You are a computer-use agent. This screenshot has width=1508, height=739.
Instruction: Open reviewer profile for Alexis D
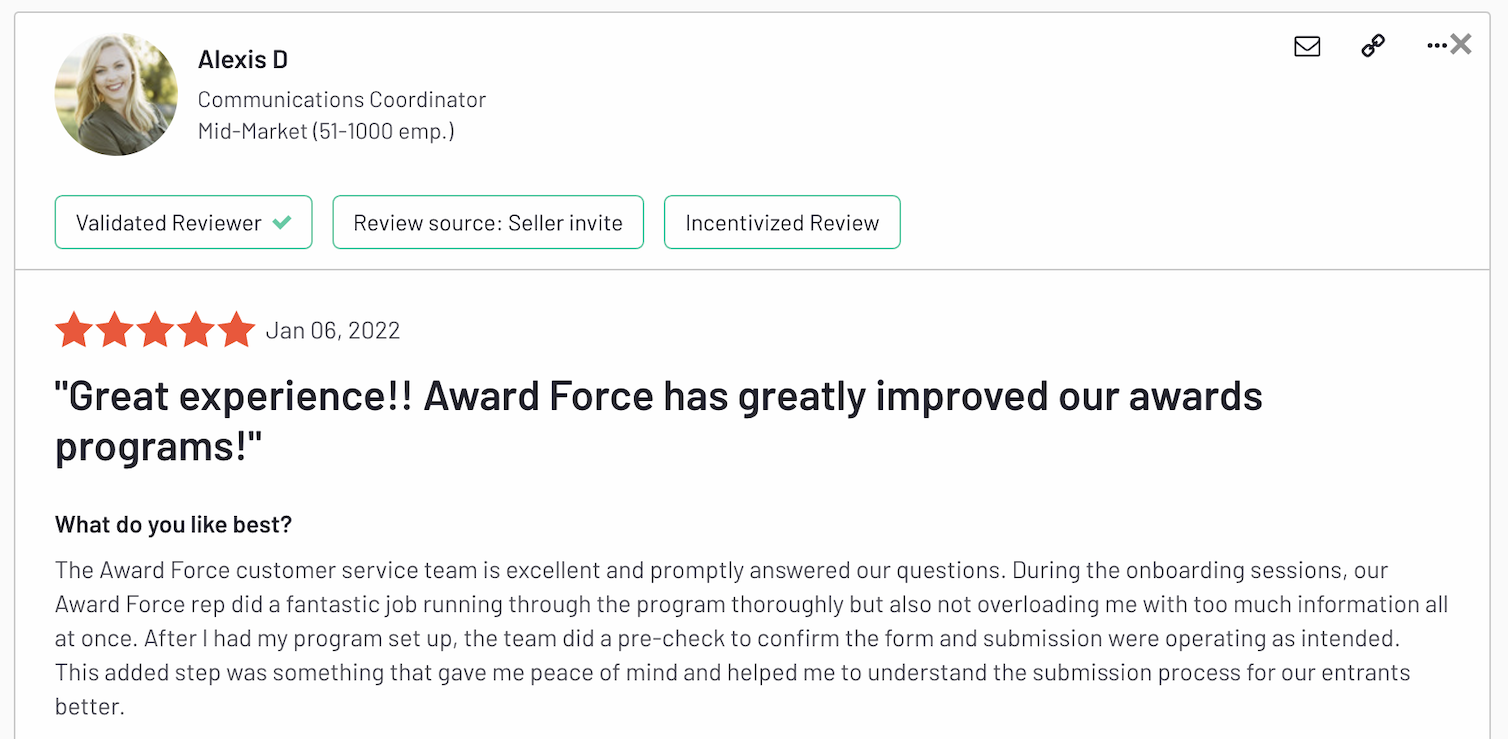(x=242, y=59)
